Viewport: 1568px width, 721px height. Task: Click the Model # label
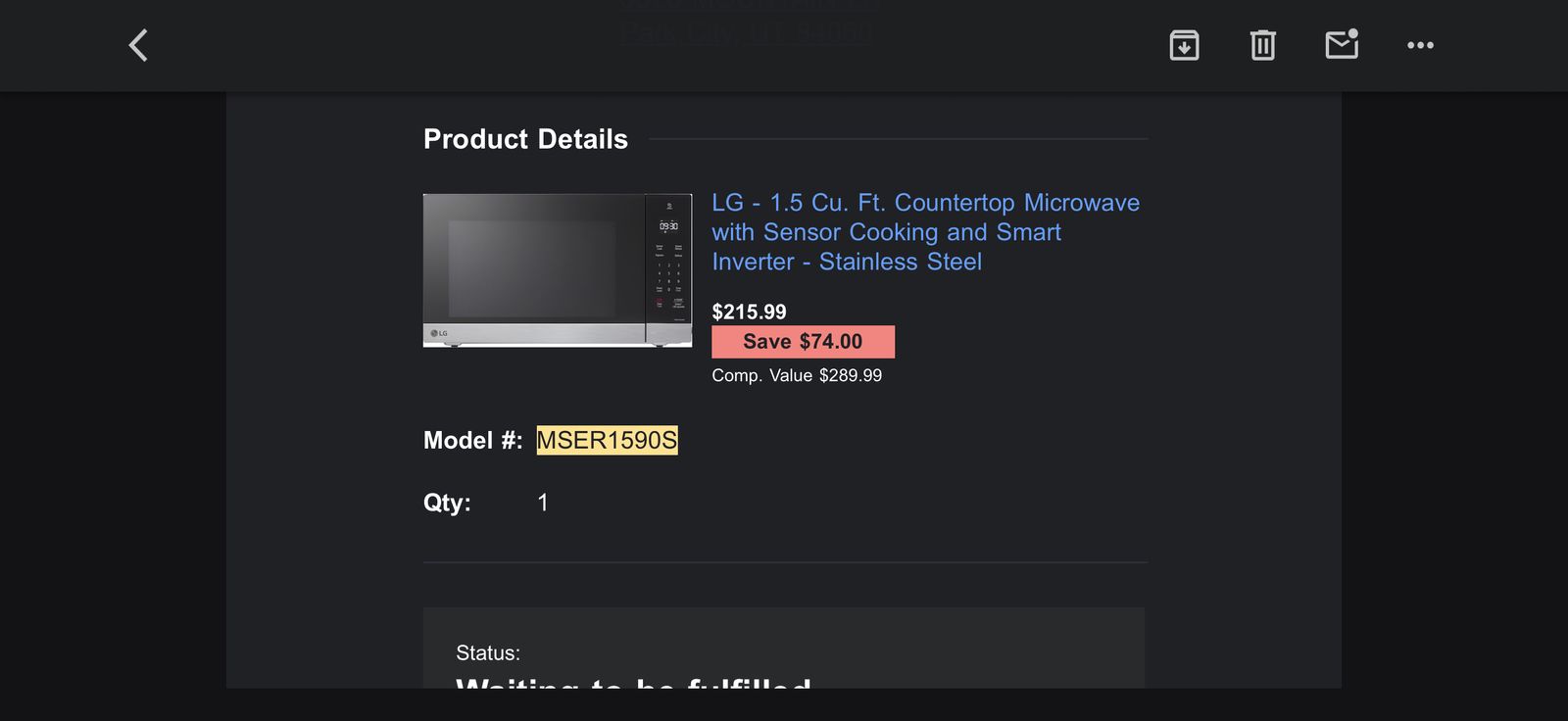tap(472, 441)
